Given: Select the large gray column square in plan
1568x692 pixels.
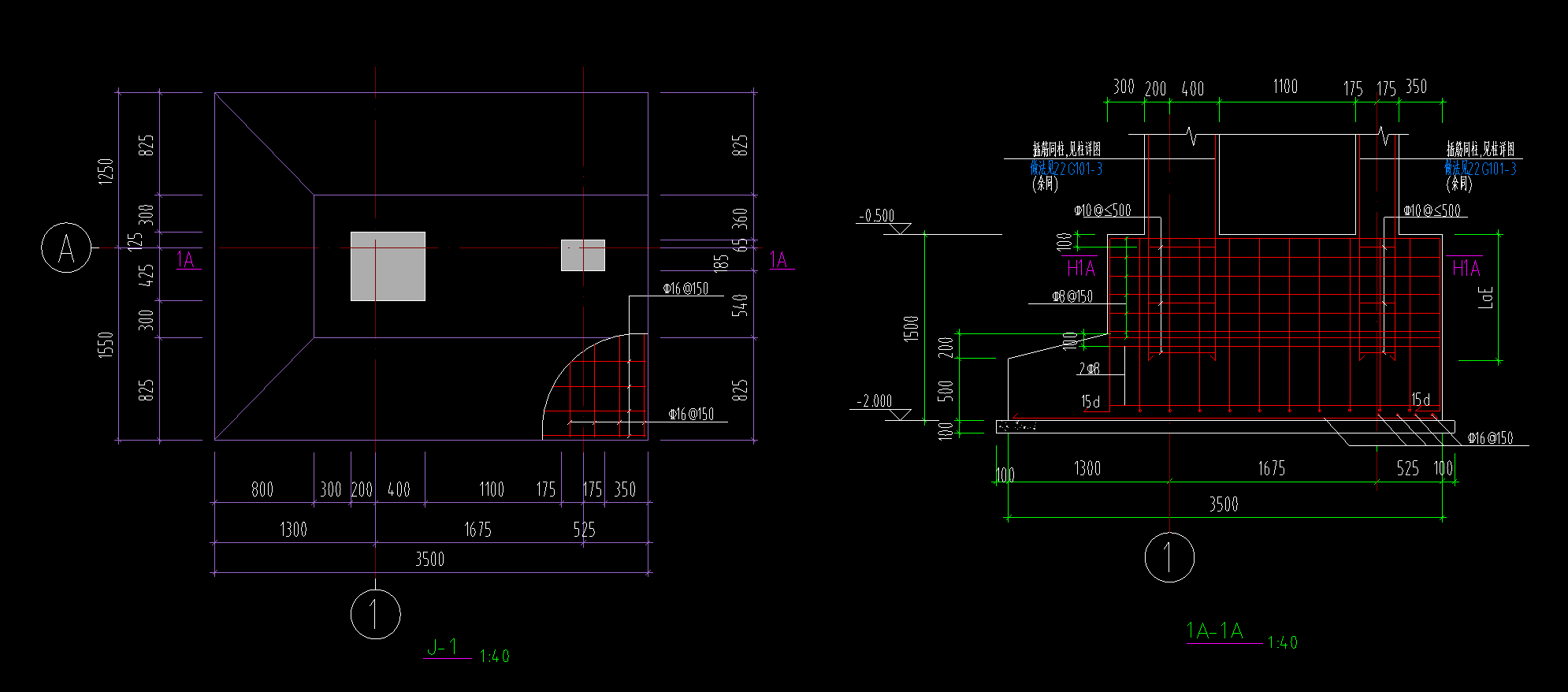Looking at the screenshot, I should coord(388,266).
